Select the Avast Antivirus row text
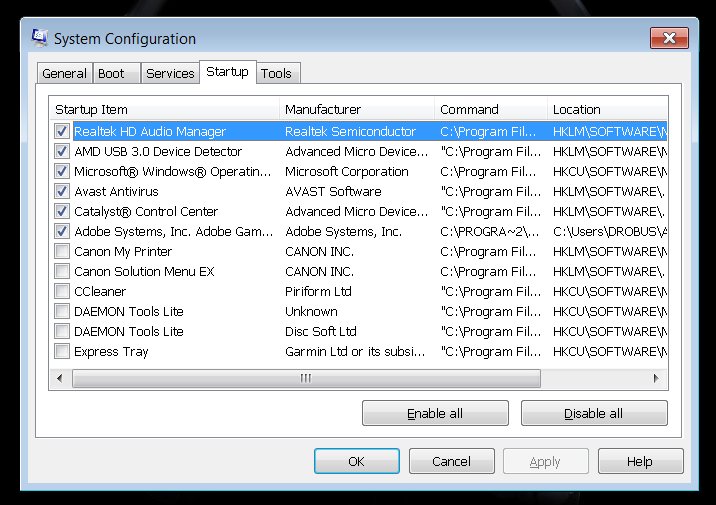 [116, 191]
